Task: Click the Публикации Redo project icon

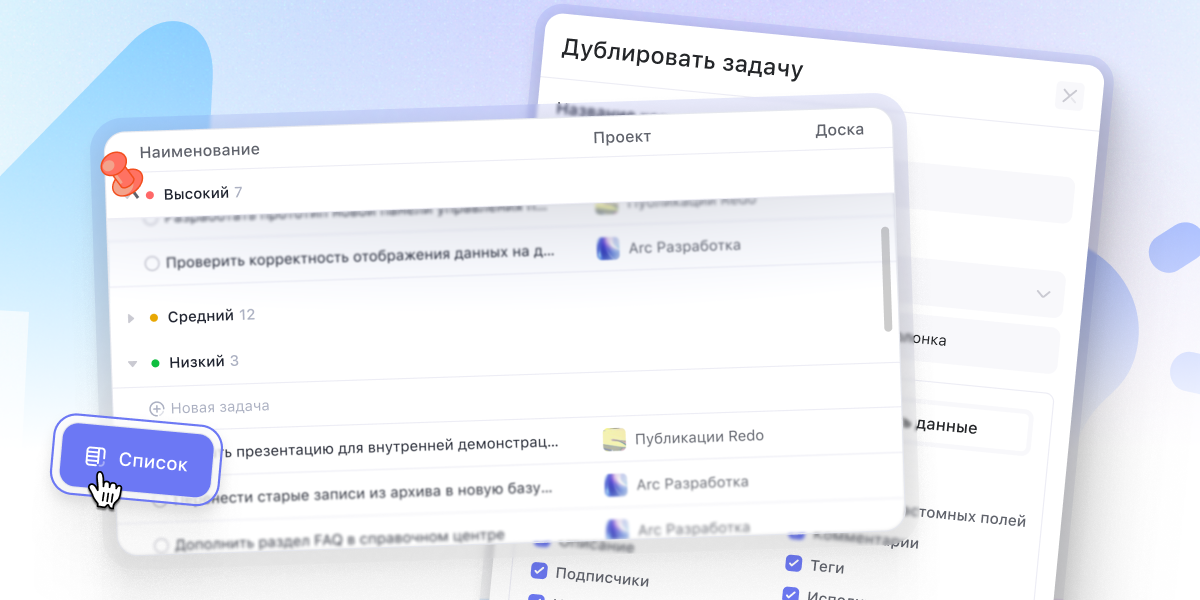Action: [x=613, y=437]
